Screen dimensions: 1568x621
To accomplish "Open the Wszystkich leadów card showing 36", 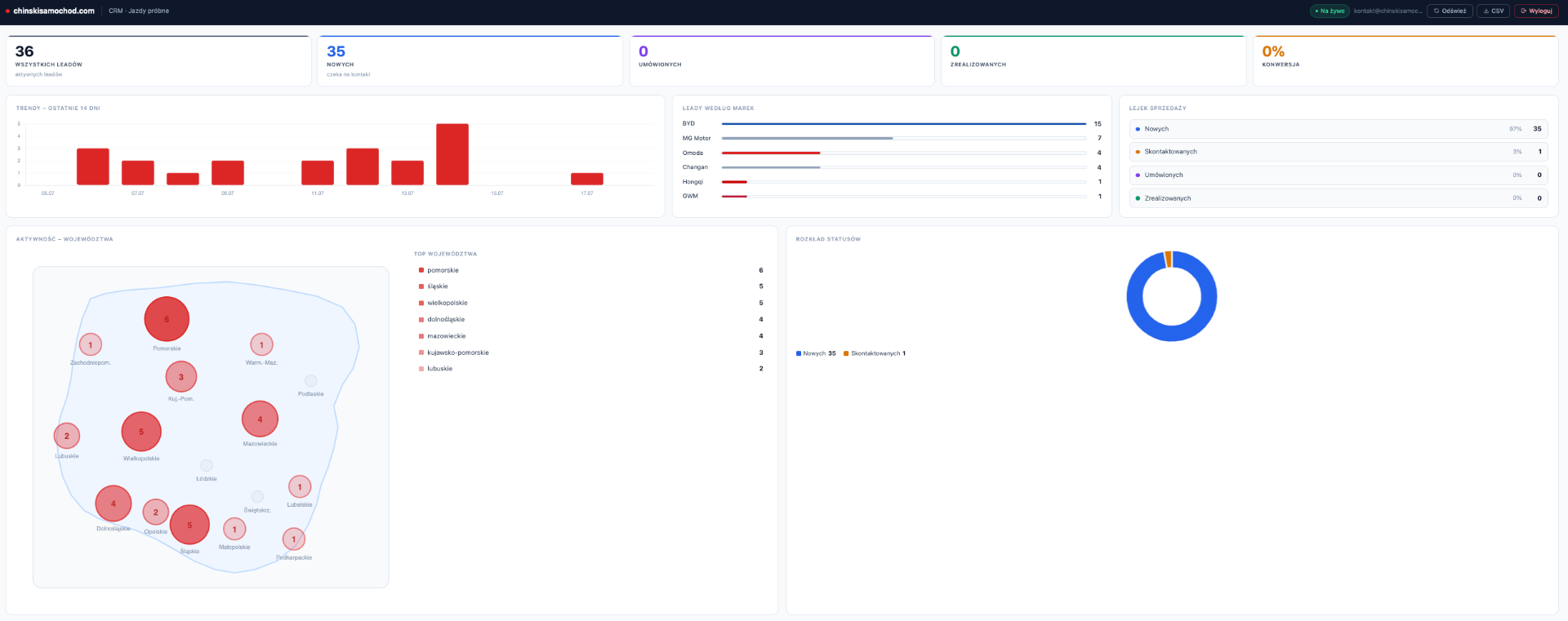I will [158, 60].
